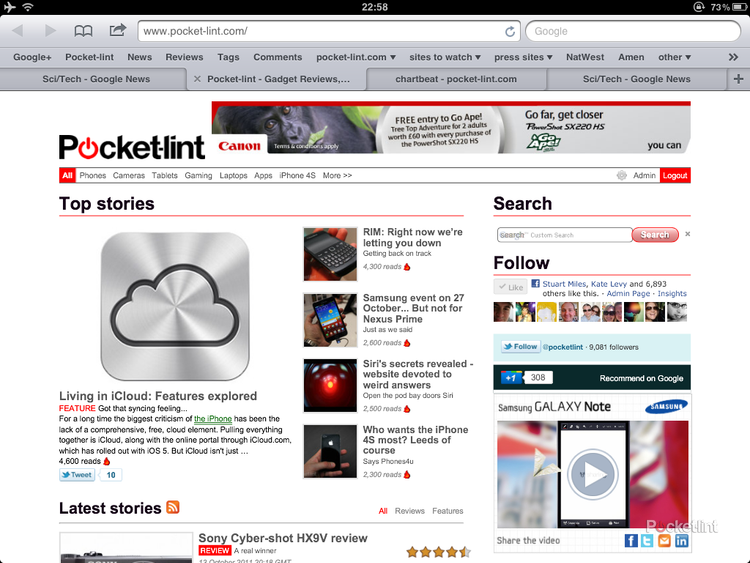This screenshot has width=750, height=563.
Task: Open the Samsung event on 27 October headline
Action: point(413,309)
